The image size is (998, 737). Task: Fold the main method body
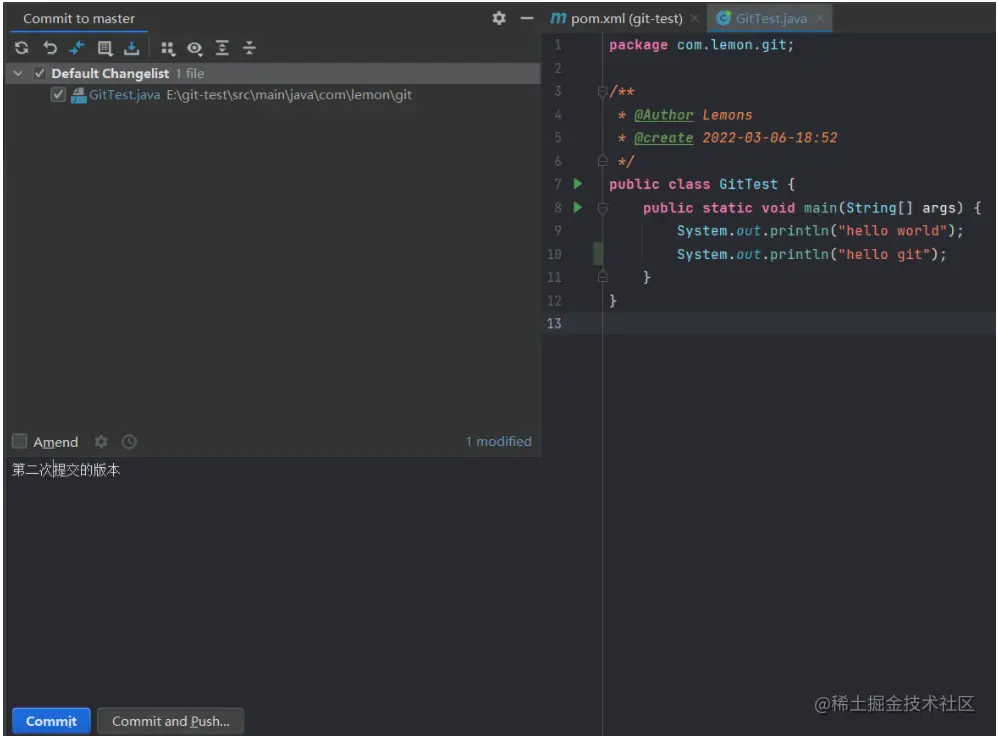[x=602, y=207]
